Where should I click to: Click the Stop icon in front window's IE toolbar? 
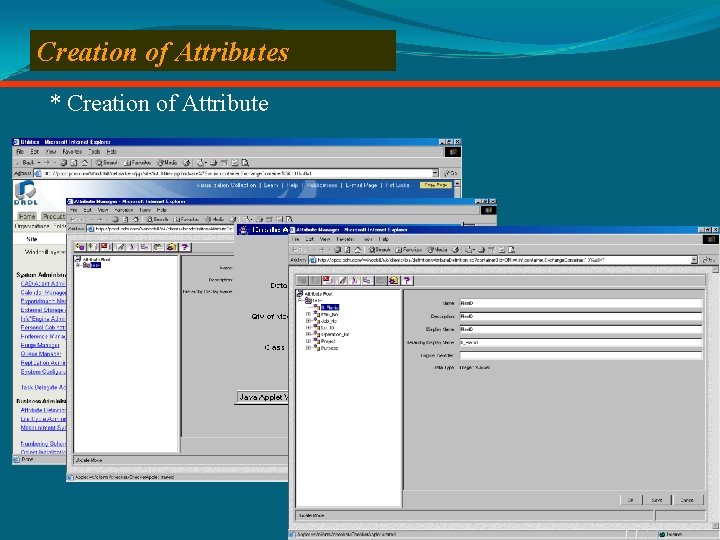[x=338, y=249]
